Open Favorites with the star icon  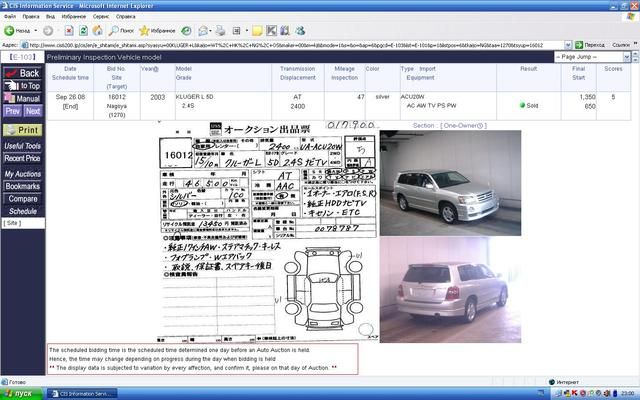pos(157,31)
